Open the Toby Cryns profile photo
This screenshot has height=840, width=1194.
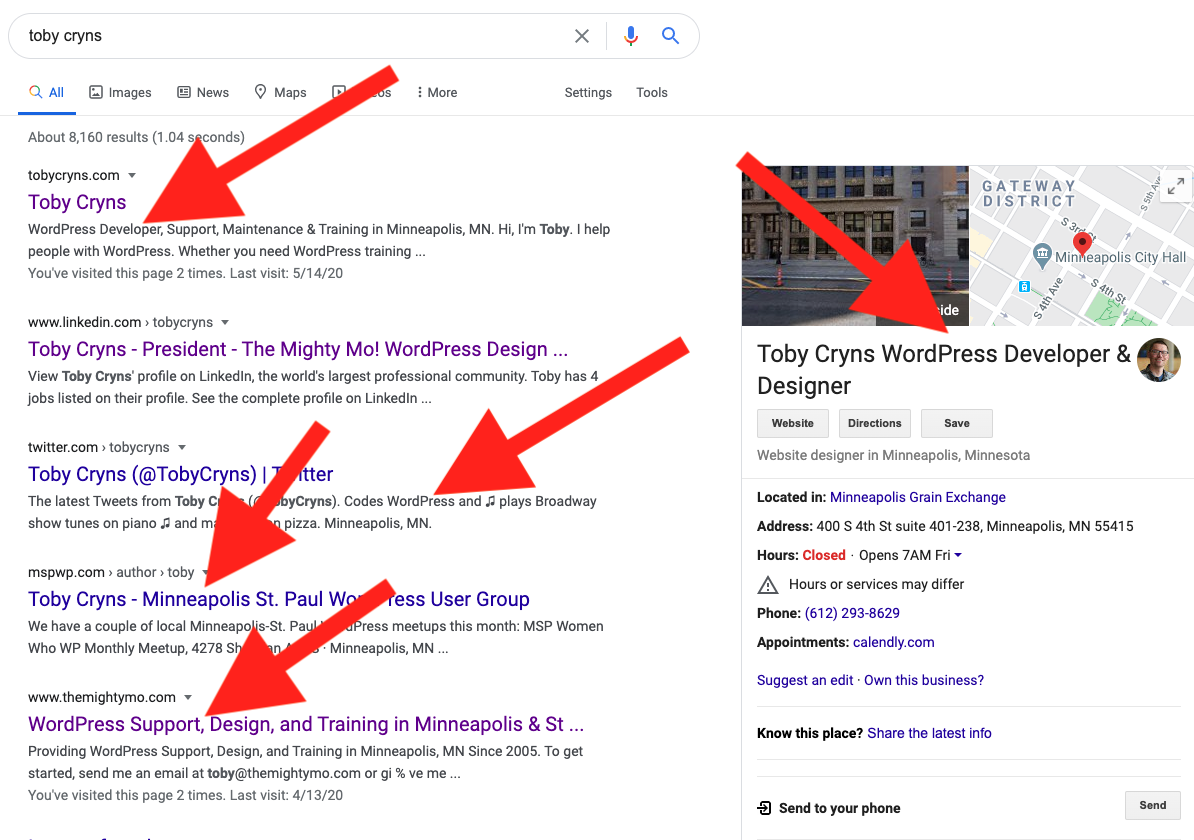pyautogui.click(x=1158, y=360)
